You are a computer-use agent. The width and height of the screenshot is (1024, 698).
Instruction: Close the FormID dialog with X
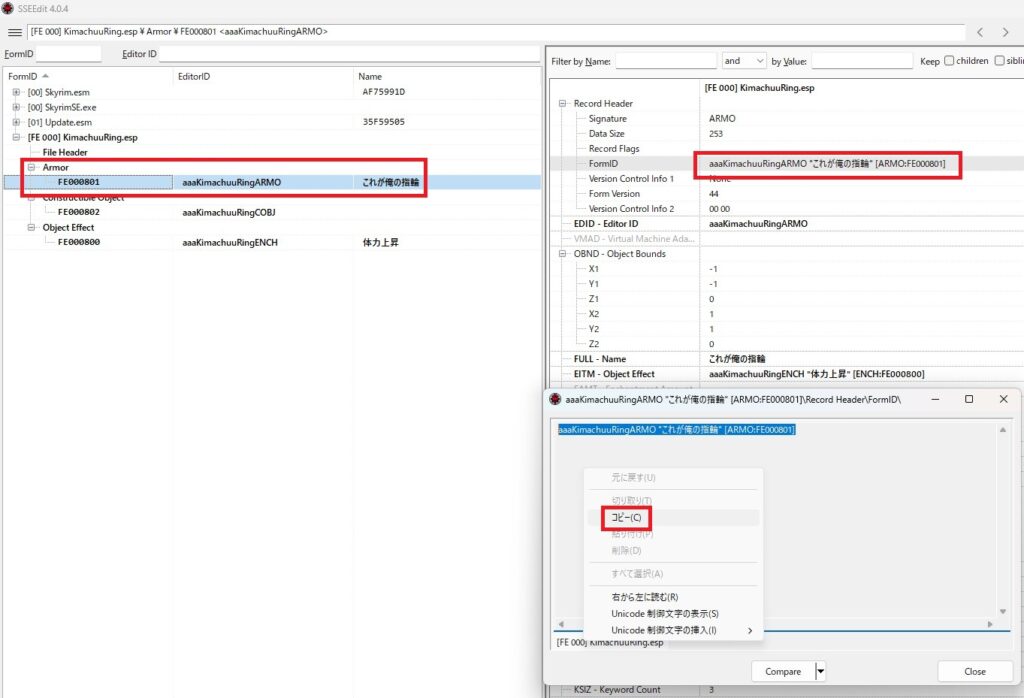pyautogui.click(x=1003, y=399)
